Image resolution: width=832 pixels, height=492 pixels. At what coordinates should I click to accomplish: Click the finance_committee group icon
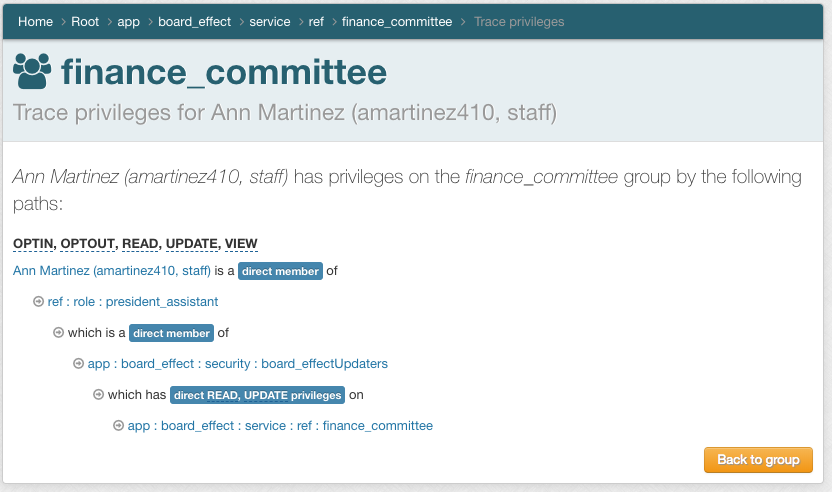coord(32,71)
